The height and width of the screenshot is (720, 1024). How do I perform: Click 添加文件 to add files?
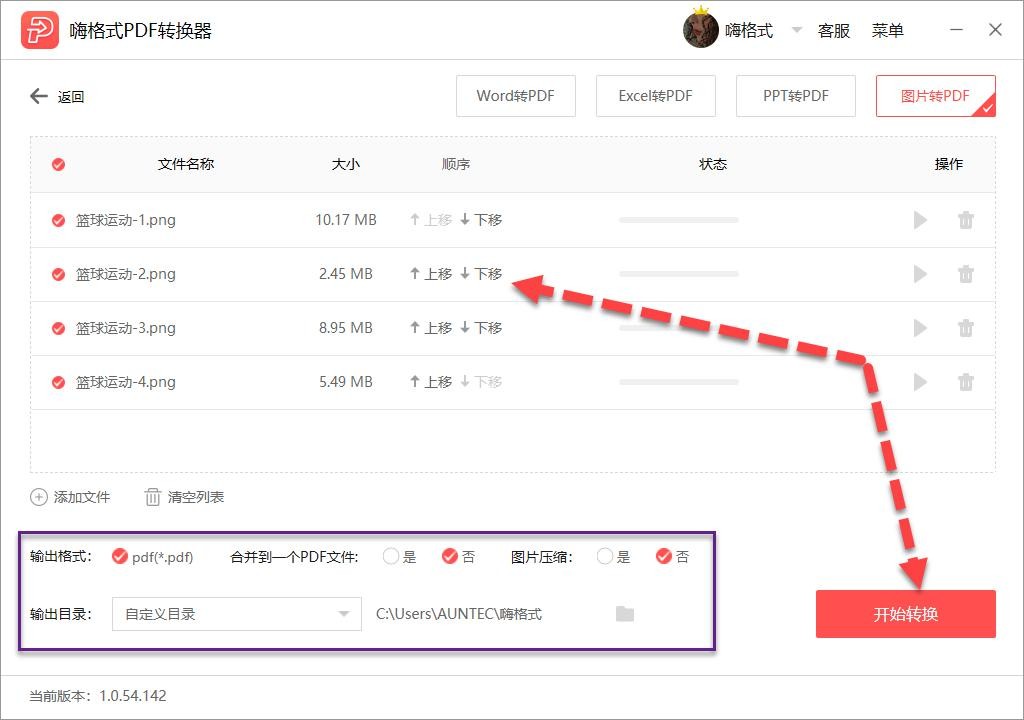(x=70, y=497)
